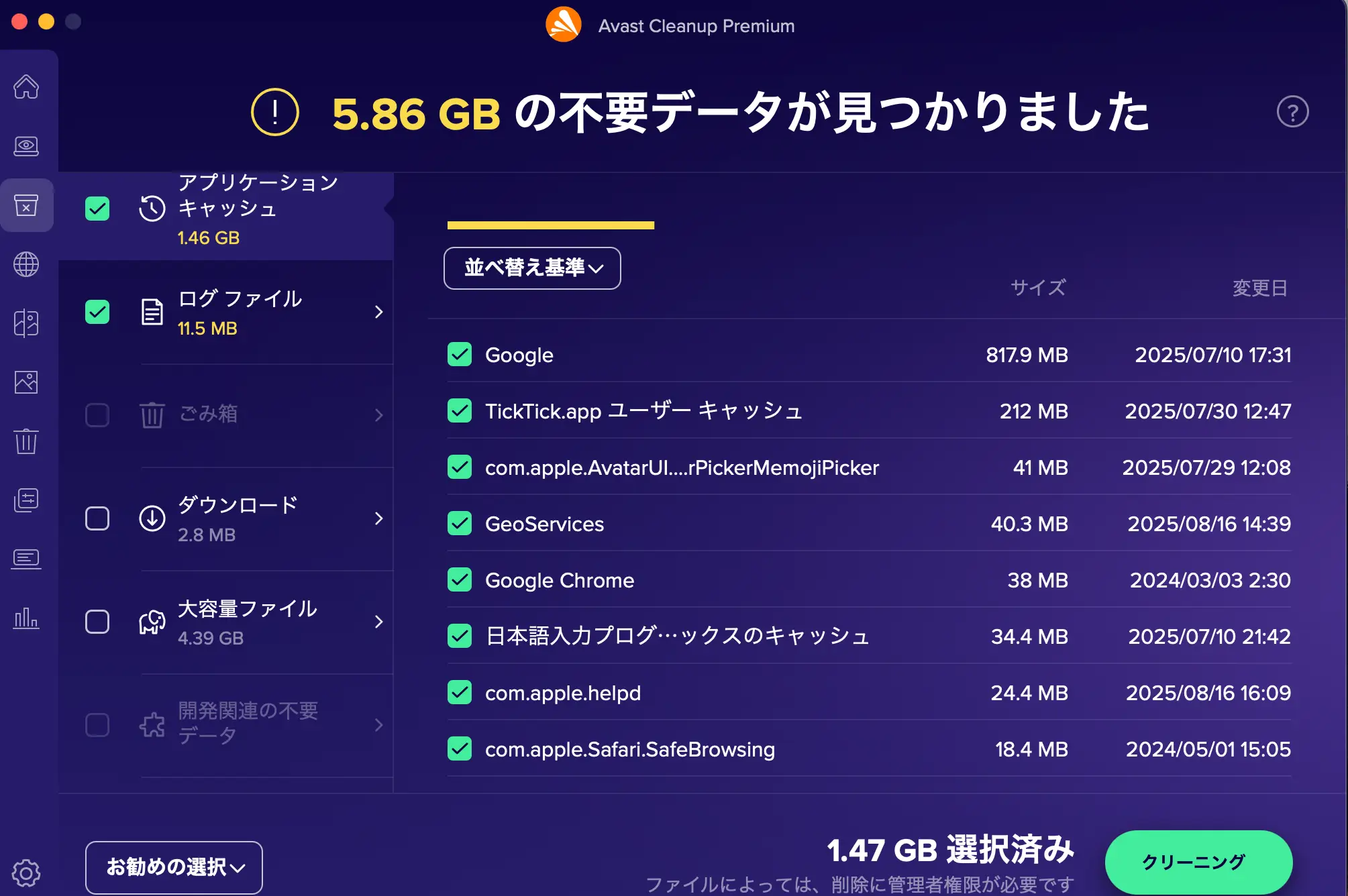The height and width of the screenshot is (896, 1348).
Task: Select the junk cleanup box icon in sidebar
Action: click(26, 205)
